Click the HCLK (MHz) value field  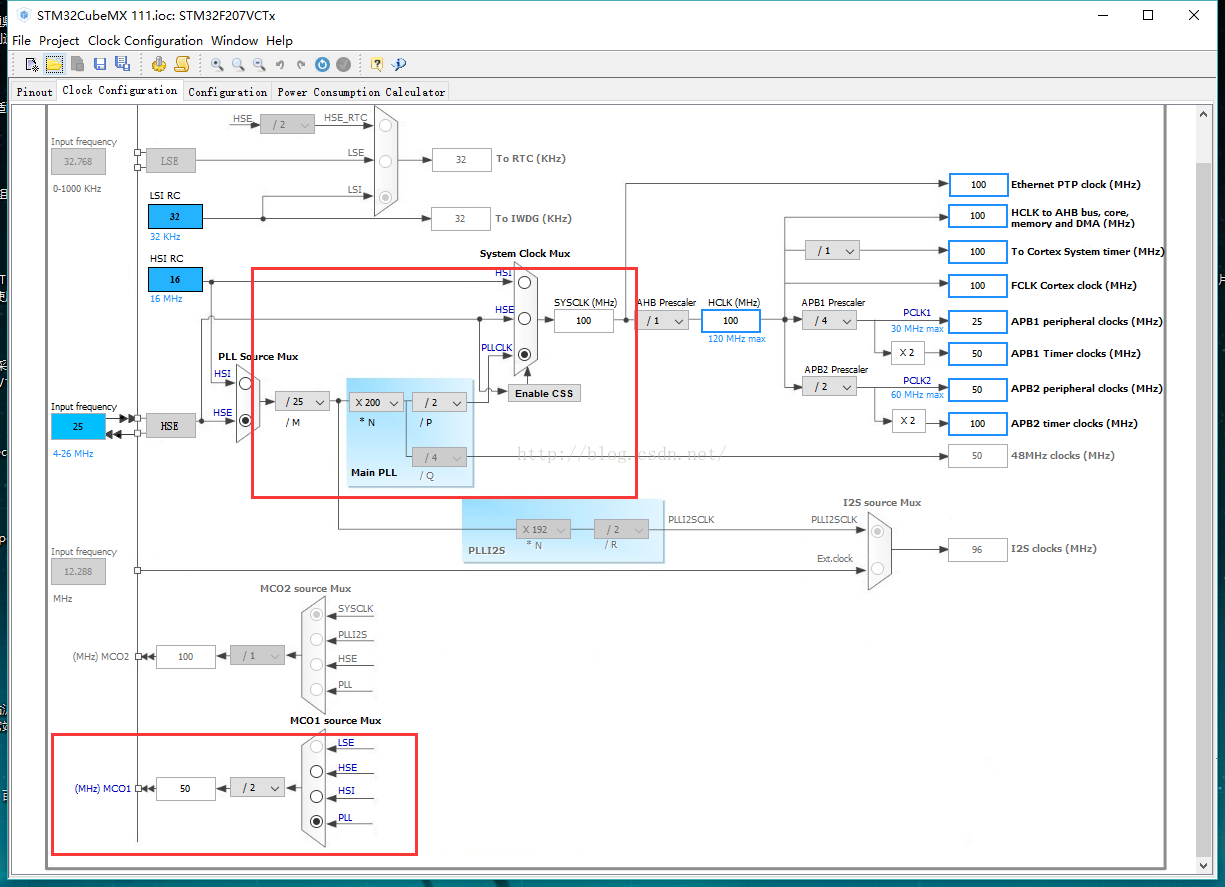pyautogui.click(x=731, y=320)
